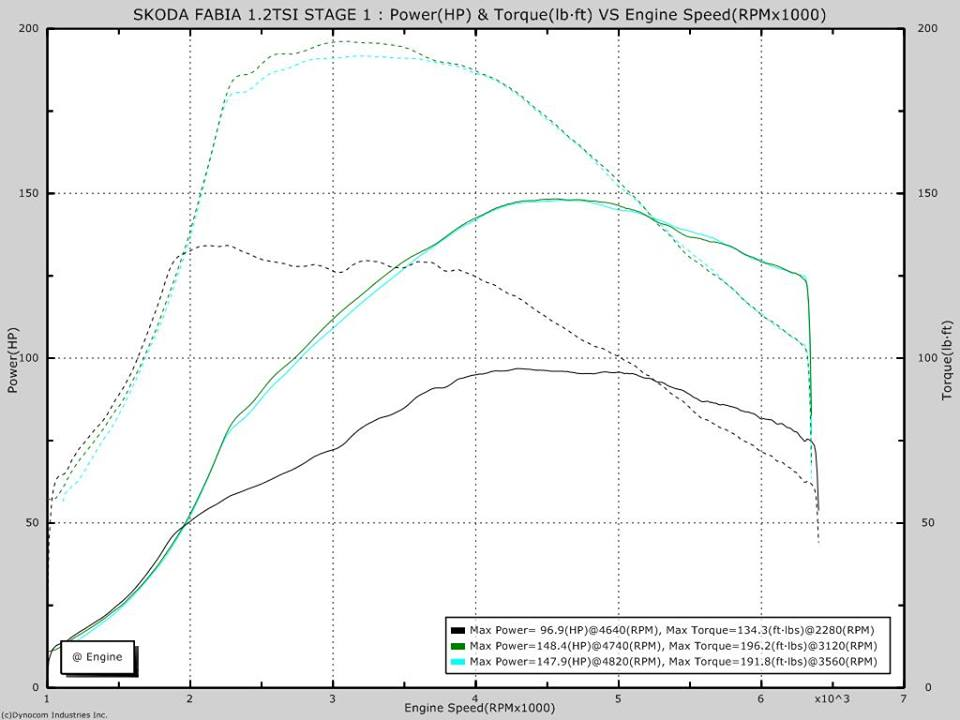Screen dimensions: 960x720
Task: Select legend line 'Max Power=147.9(HP)@4820(RPM)'
Action: tap(673, 662)
